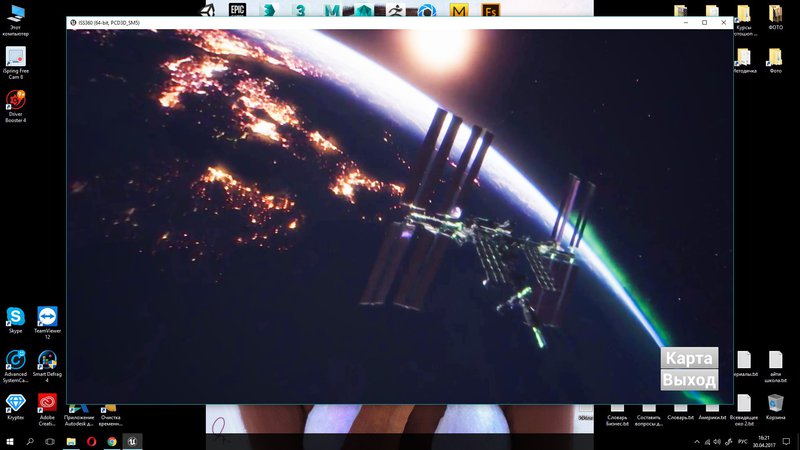Open Chrome from the taskbar
The width and height of the screenshot is (800, 450).
111,441
